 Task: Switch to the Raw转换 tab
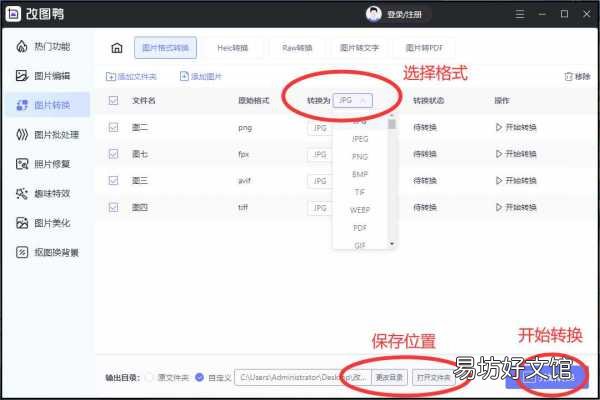pos(297,48)
